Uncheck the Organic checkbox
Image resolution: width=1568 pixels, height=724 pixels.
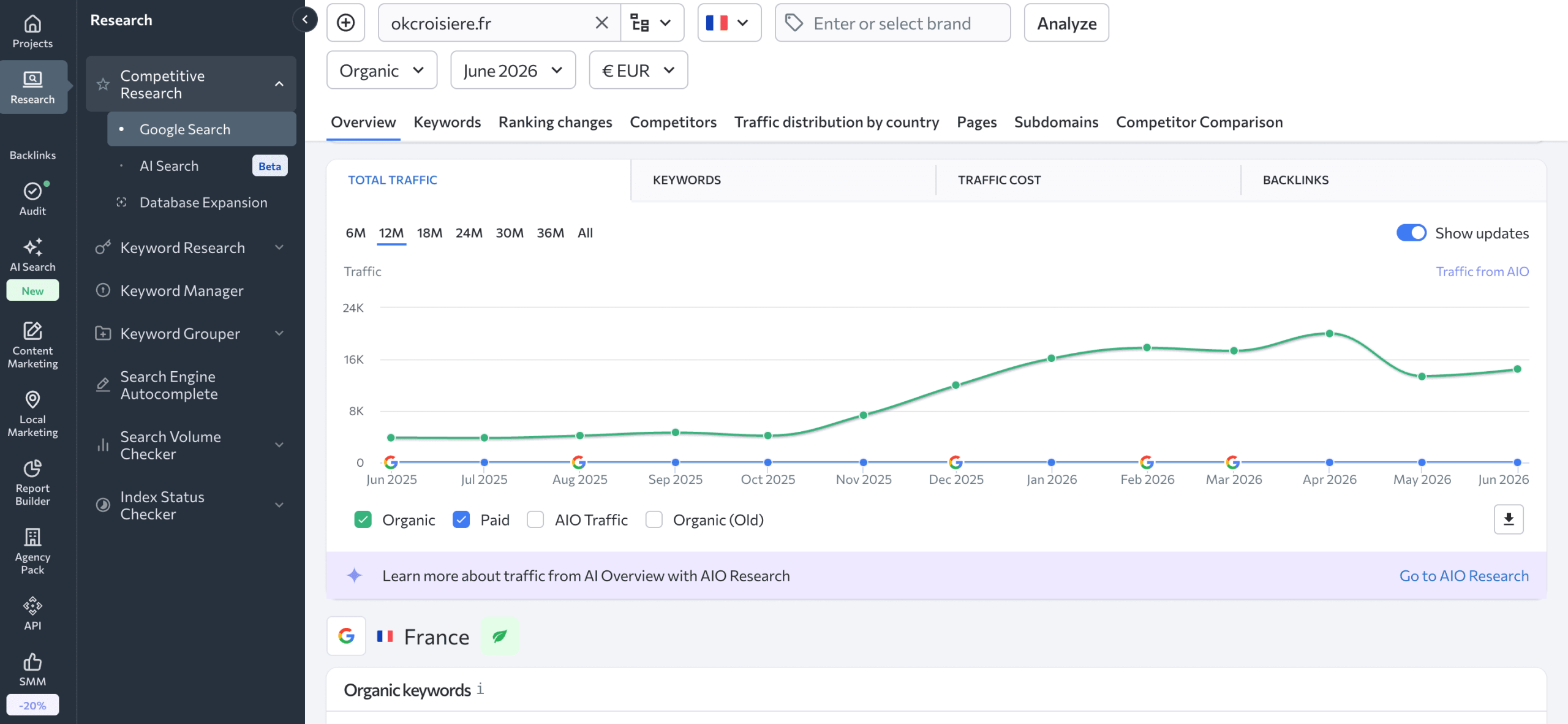pyautogui.click(x=363, y=519)
